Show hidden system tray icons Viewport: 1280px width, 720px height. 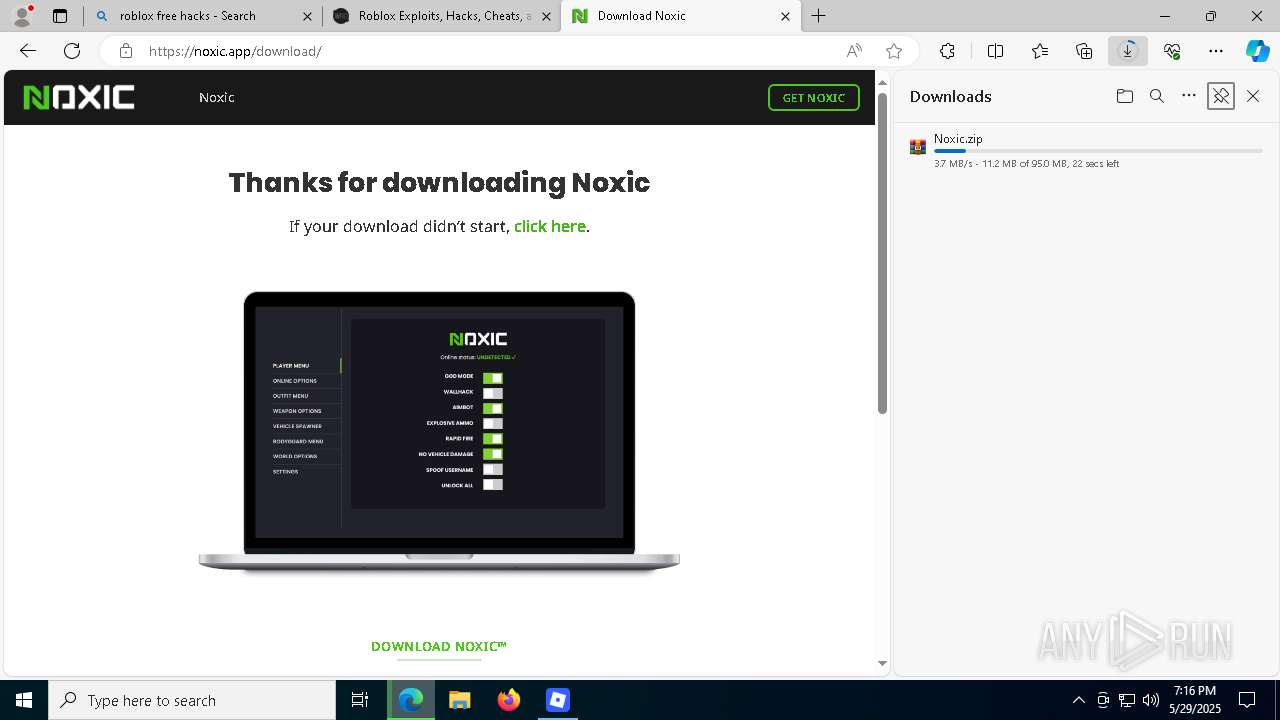1078,700
